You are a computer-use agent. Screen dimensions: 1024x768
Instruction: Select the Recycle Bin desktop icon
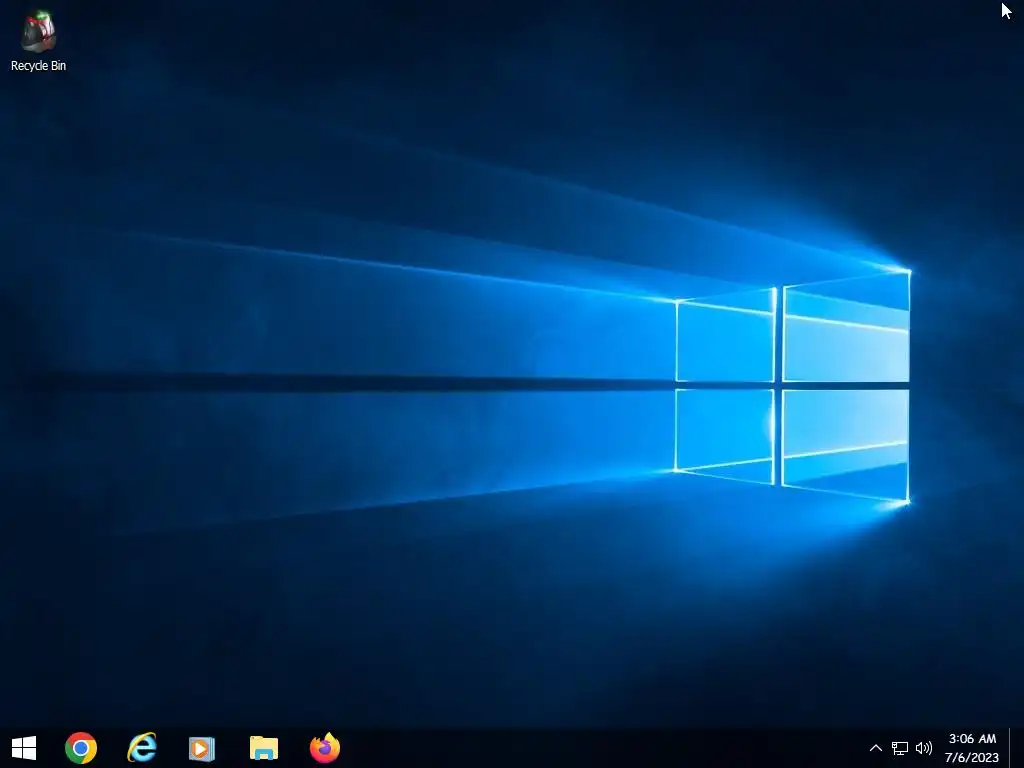[x=39, y=41]
